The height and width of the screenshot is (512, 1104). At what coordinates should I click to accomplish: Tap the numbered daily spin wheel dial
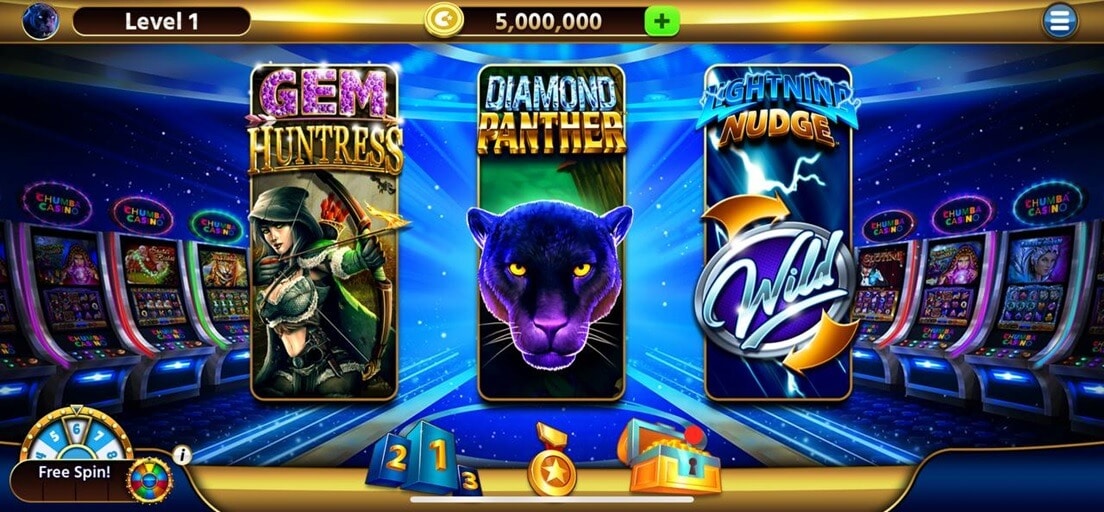(76, 433)
